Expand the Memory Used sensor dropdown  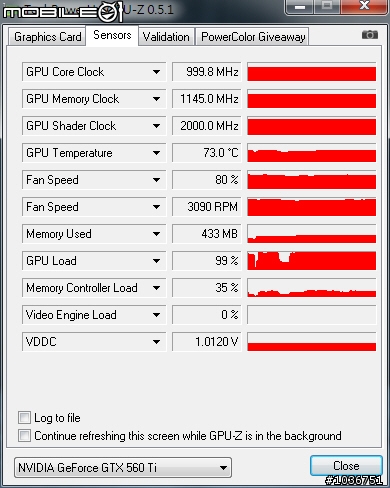point(156,234)
